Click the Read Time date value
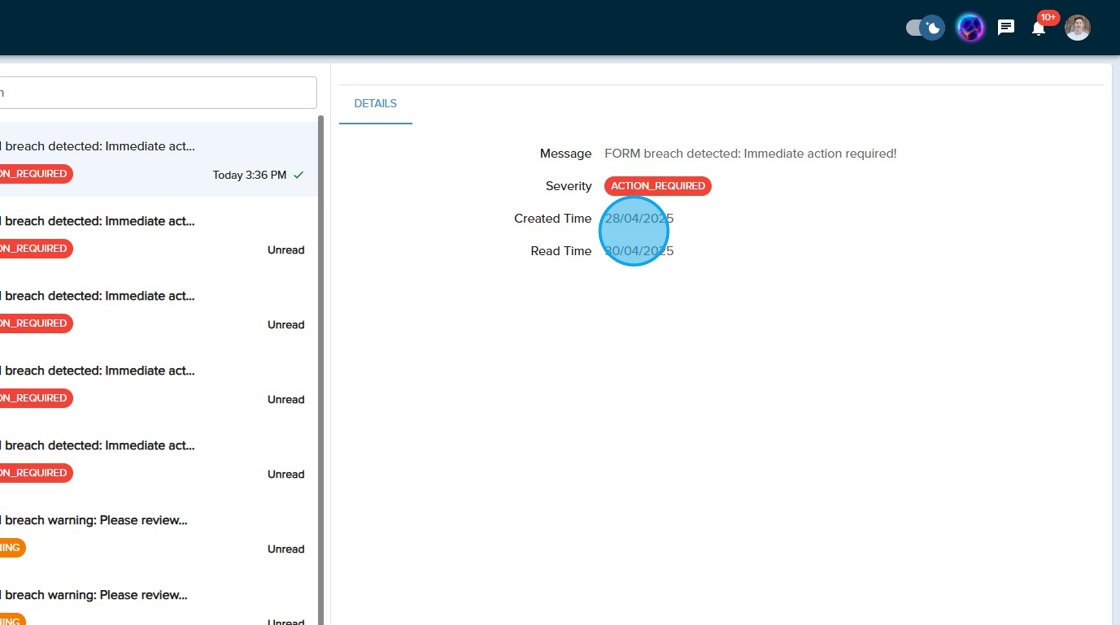 pyautogui.click(x=639, y=251)
